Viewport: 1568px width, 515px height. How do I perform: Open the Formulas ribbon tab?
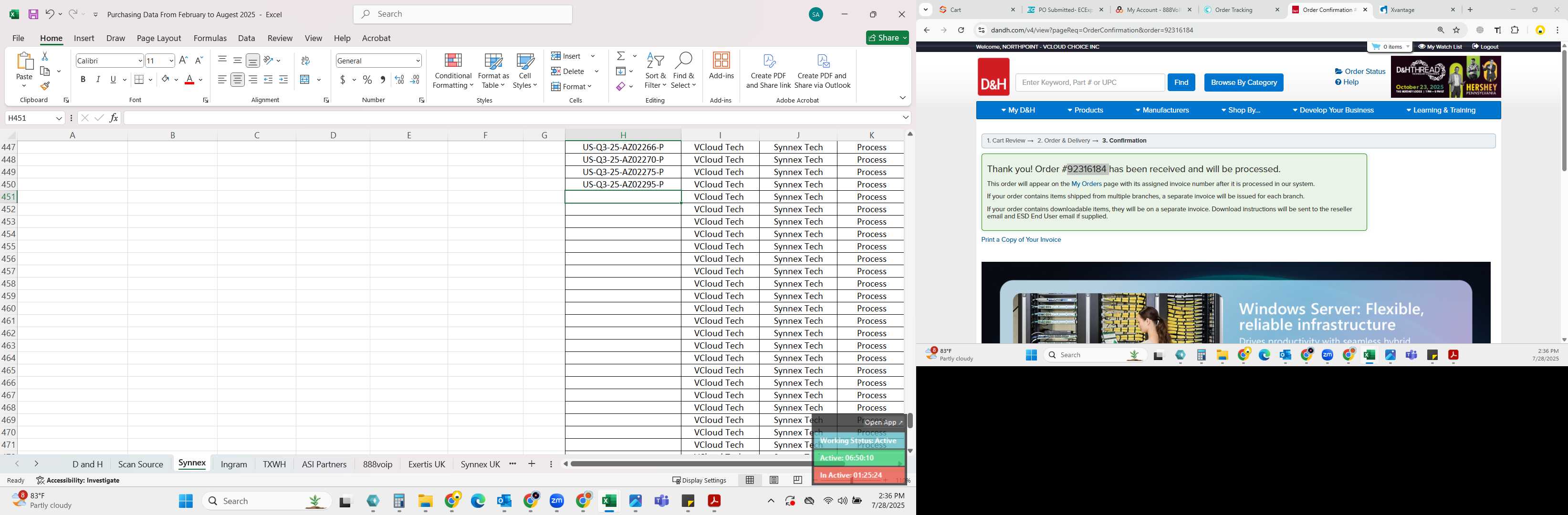210,38
